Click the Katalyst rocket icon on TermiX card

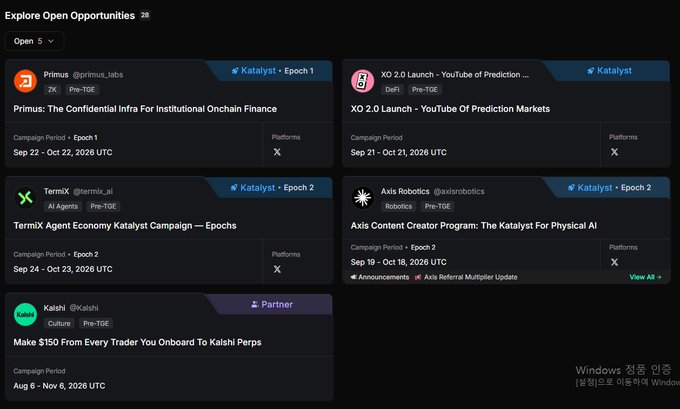coord(234,188)
